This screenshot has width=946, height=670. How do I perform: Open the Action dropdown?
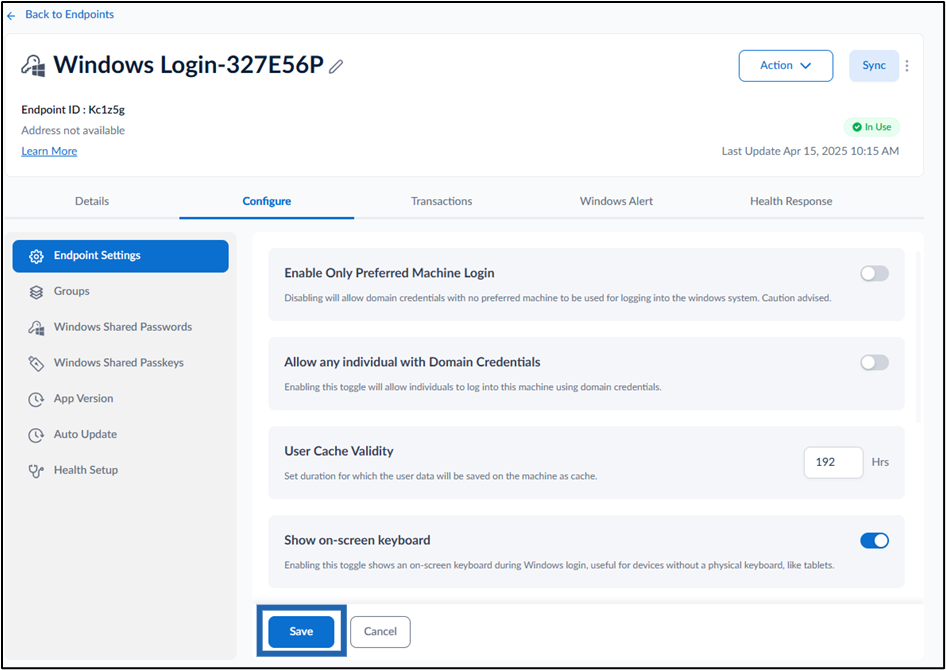tap(786, 66)
